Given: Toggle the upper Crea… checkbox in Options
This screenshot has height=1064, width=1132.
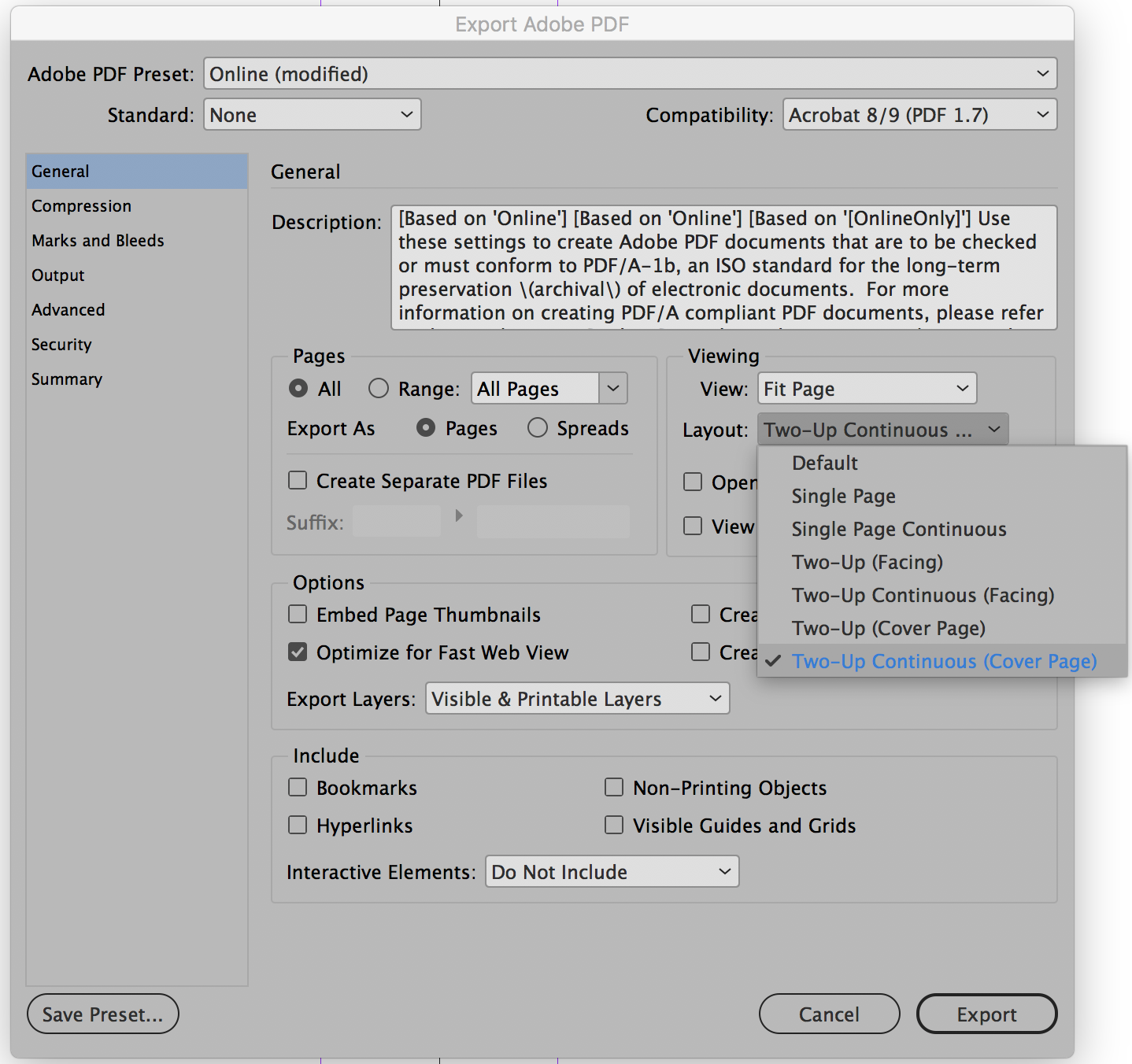Looking at the screenshot, I should point(701,614).
